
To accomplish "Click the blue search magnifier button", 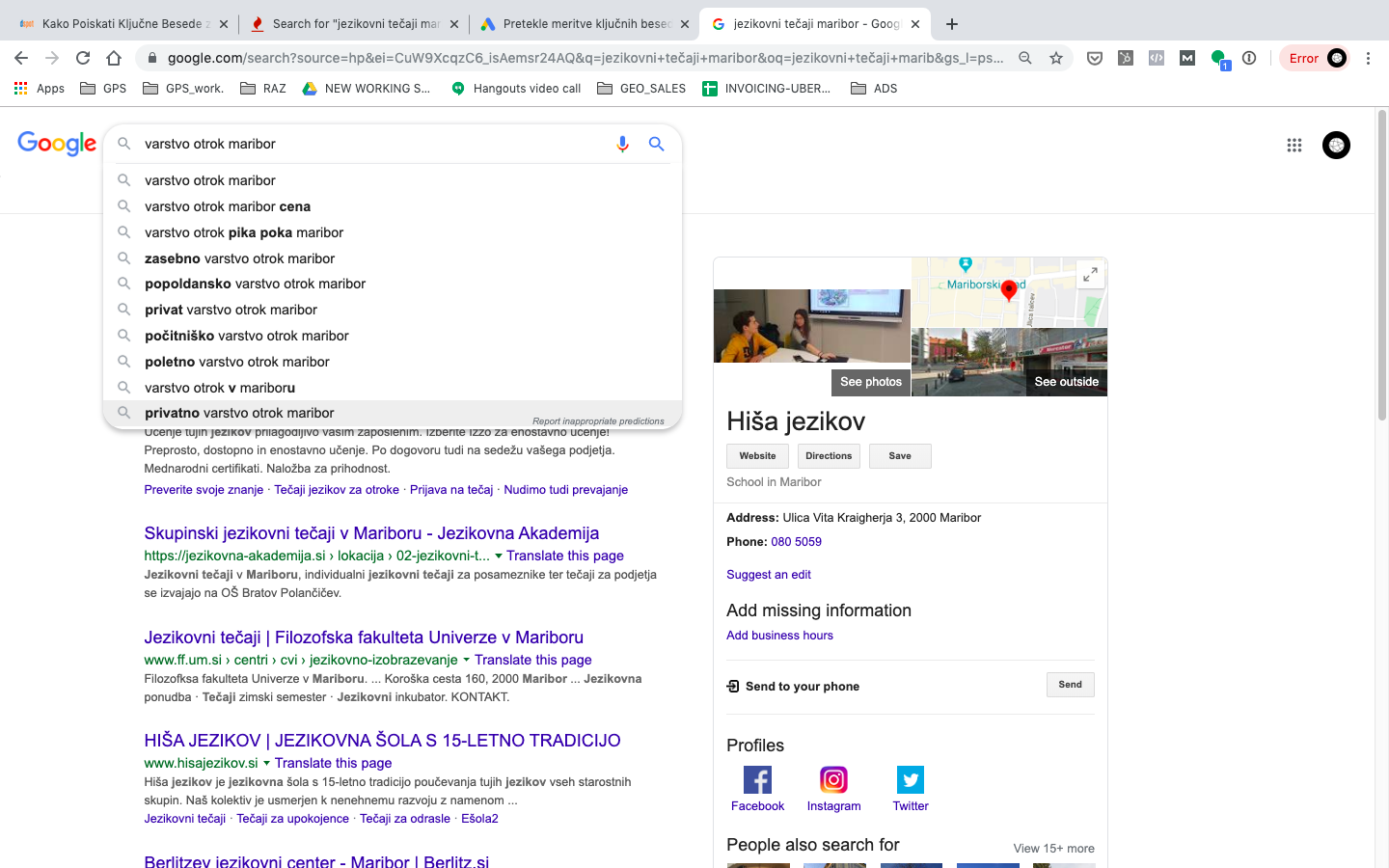I will point(656,144).
